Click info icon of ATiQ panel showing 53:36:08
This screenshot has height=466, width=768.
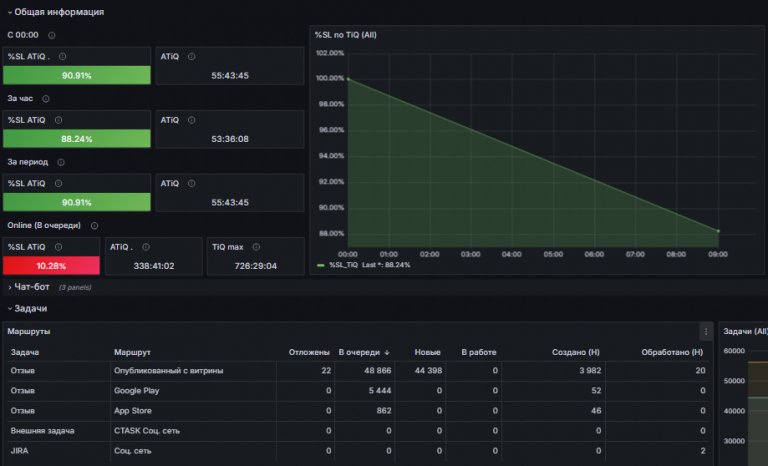point(192,120)
